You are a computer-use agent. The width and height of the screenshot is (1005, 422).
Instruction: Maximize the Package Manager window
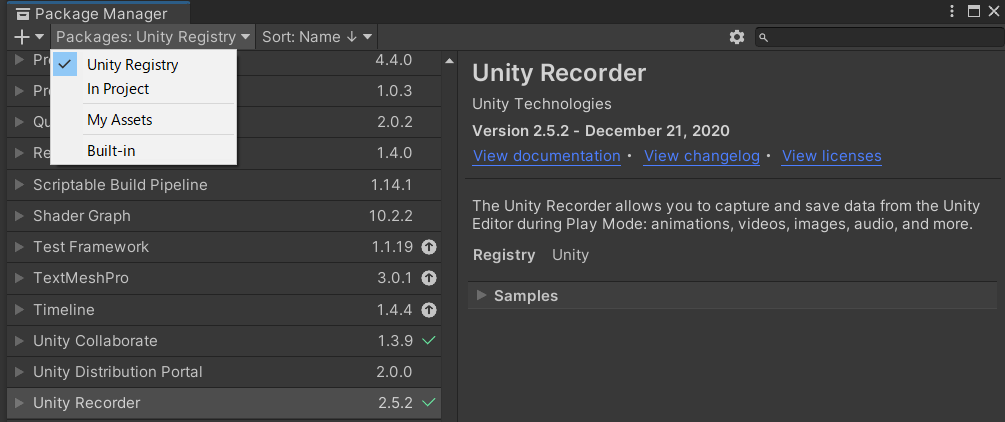pyautogui.click(x=974, y=11)
